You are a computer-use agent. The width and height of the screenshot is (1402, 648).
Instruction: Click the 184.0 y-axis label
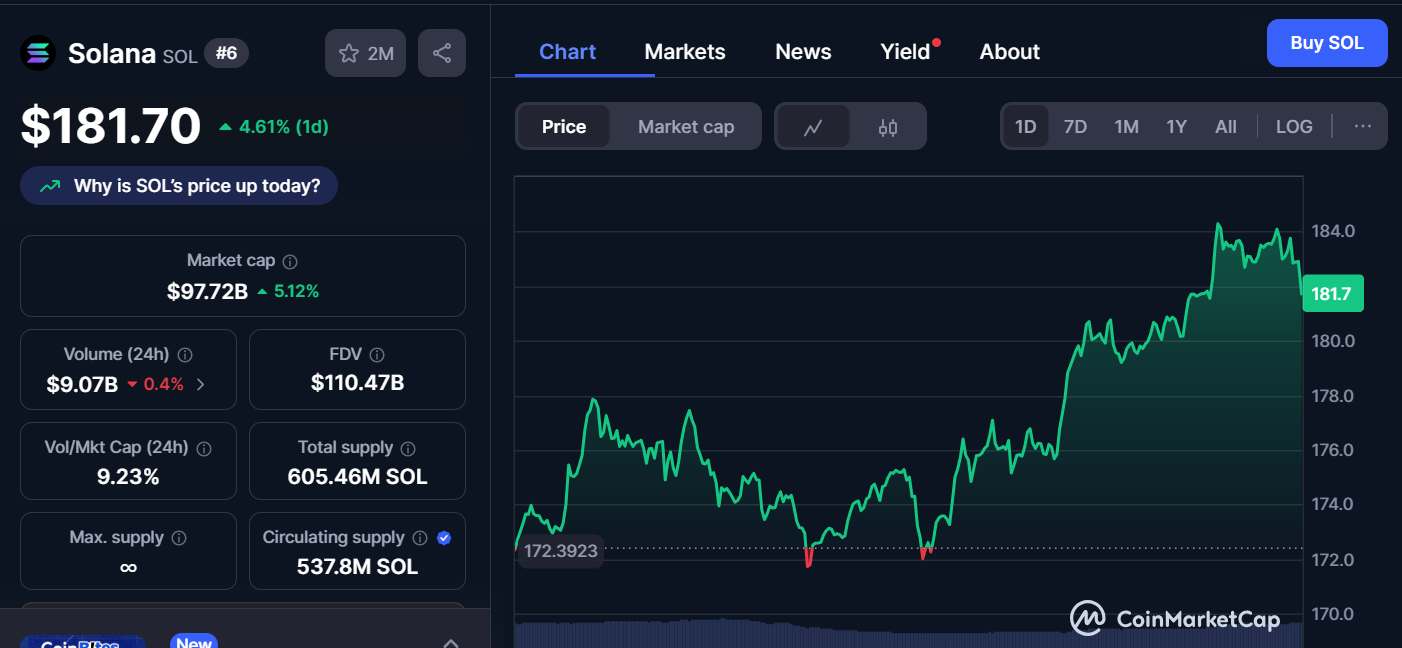click(1334, 231)
